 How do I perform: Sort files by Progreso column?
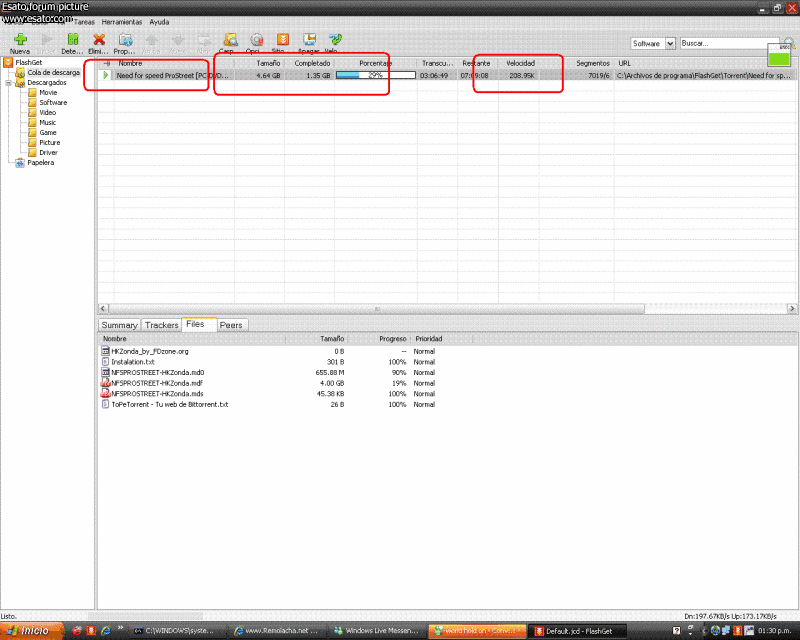(x=379, y=339)
